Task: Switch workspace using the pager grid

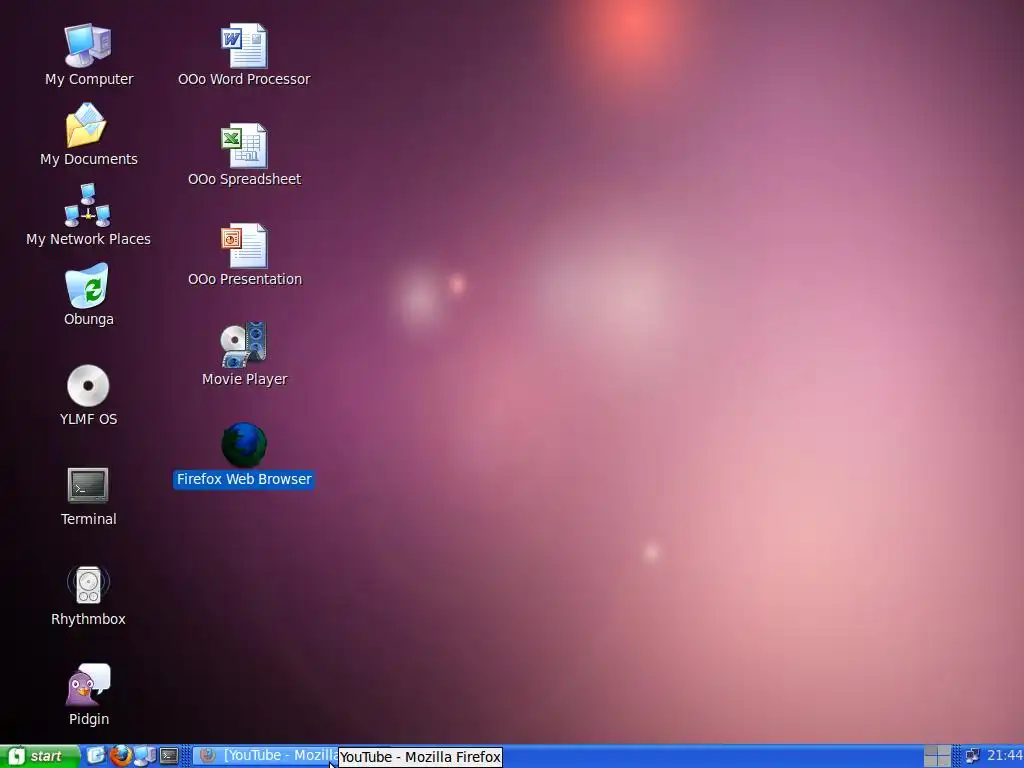Action: pyautogui.click(x=937, y=756)
